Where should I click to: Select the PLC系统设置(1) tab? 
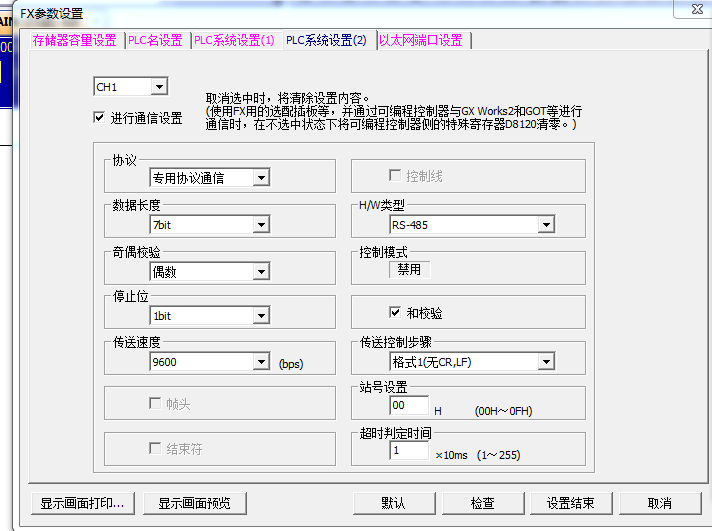click(x=234, y=41)
